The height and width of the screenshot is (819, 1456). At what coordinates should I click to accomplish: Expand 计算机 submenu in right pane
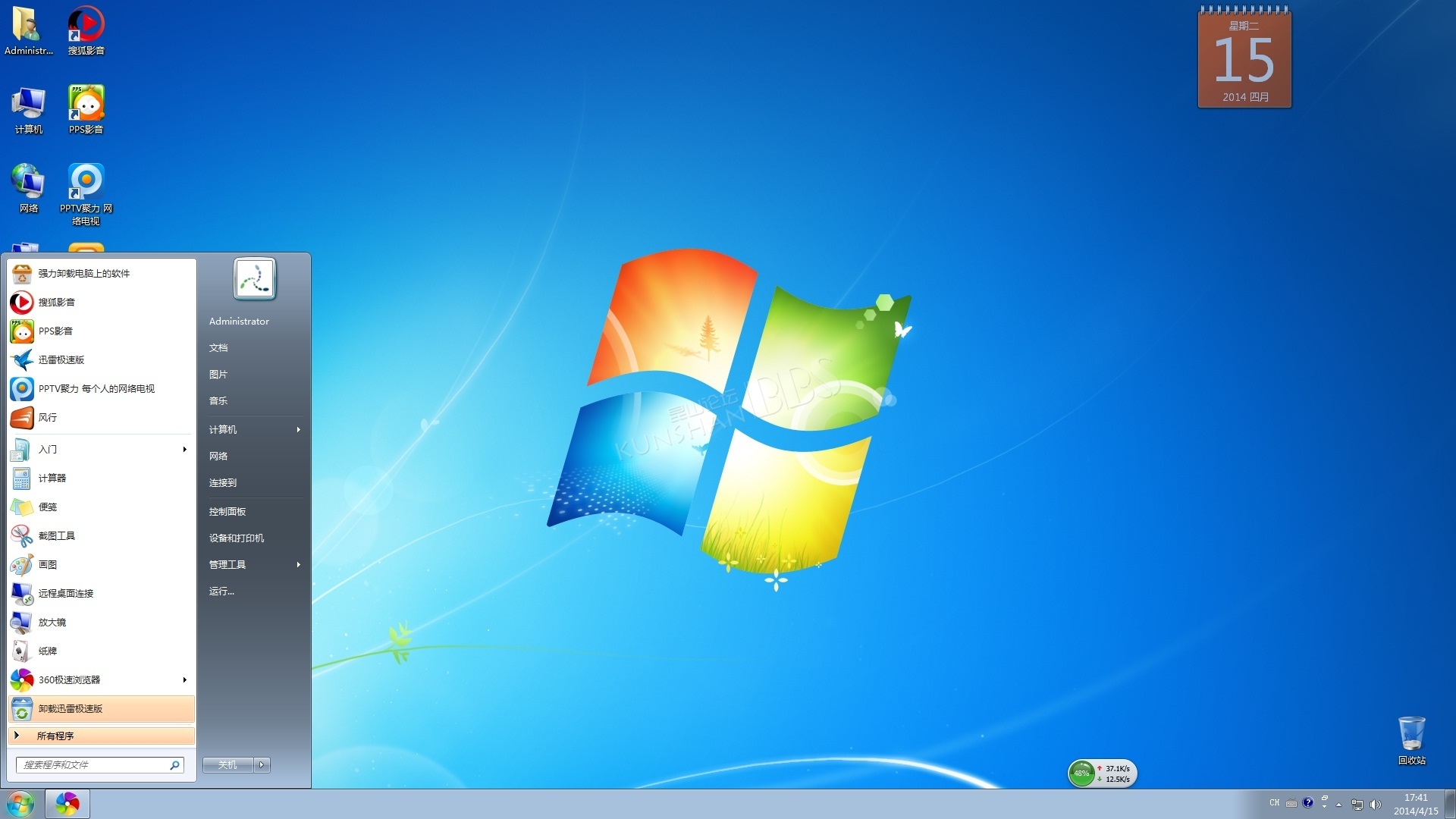[298, 430]
